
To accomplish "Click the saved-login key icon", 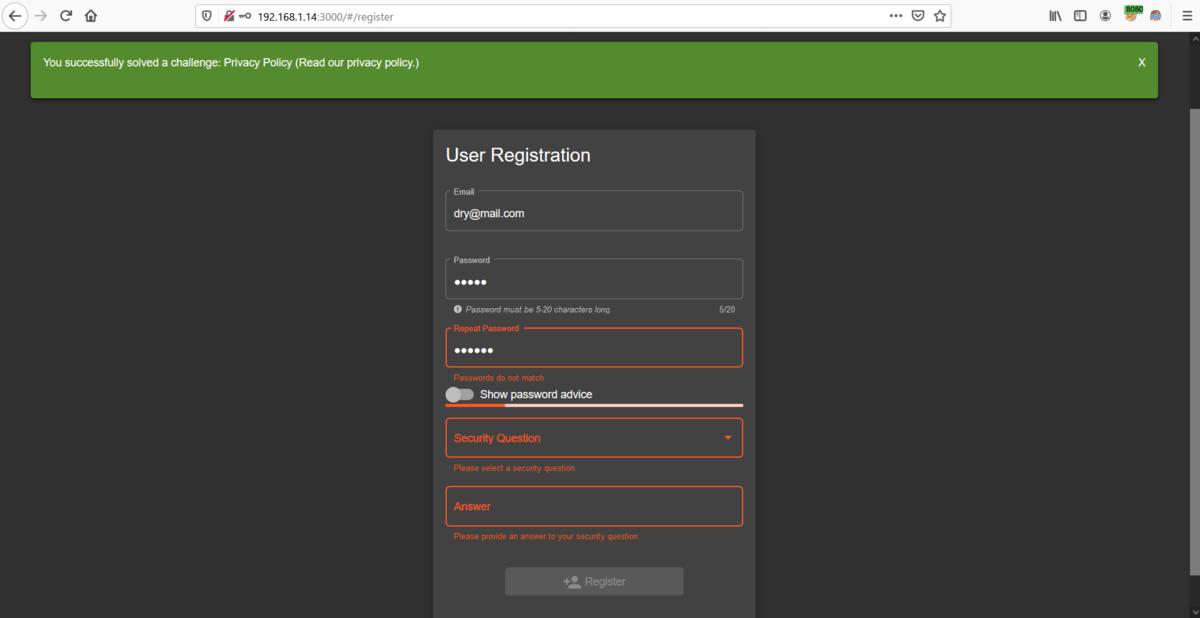I will click(x=245, y=16).
